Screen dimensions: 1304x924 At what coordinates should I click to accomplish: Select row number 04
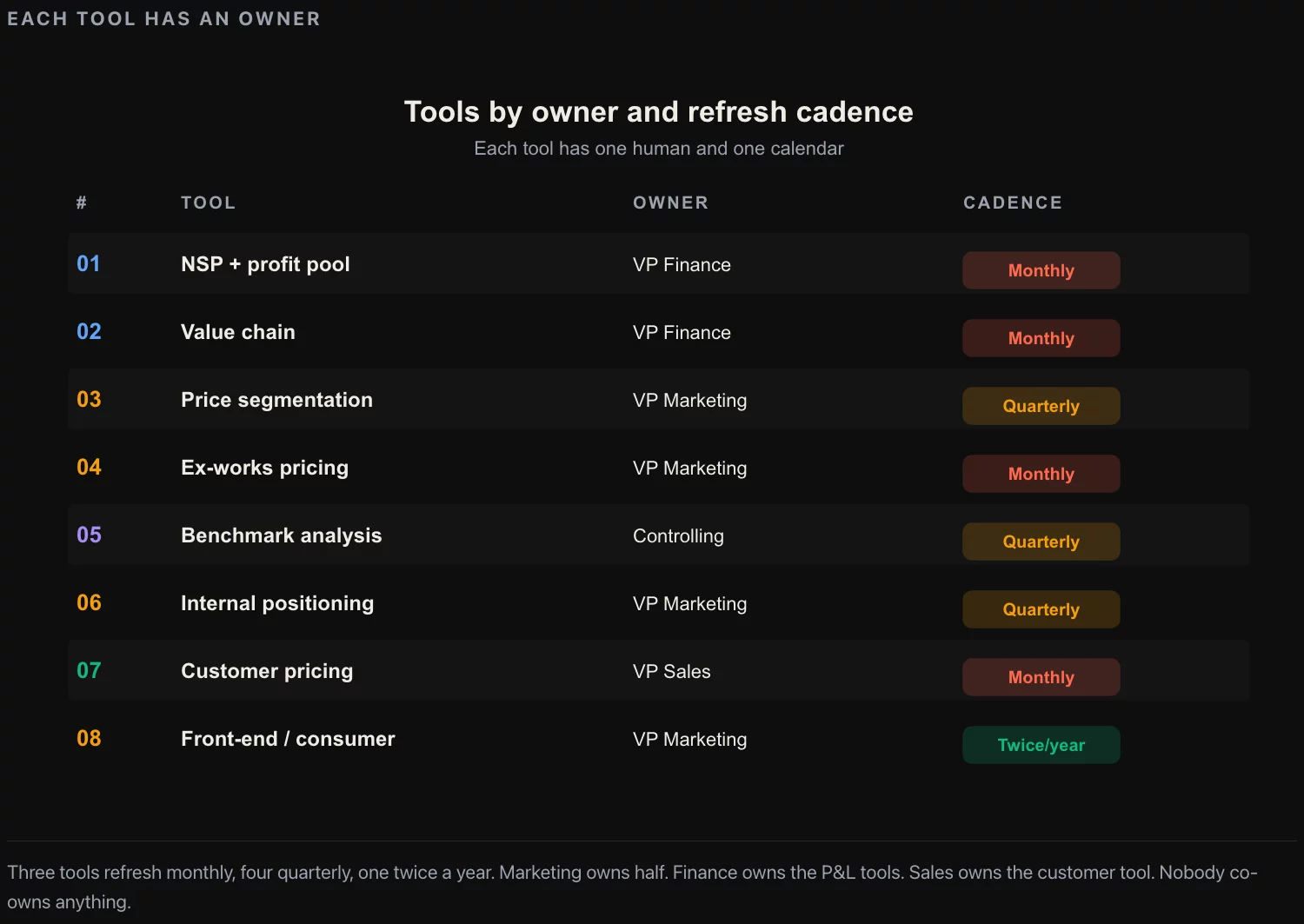coord(89,467)
